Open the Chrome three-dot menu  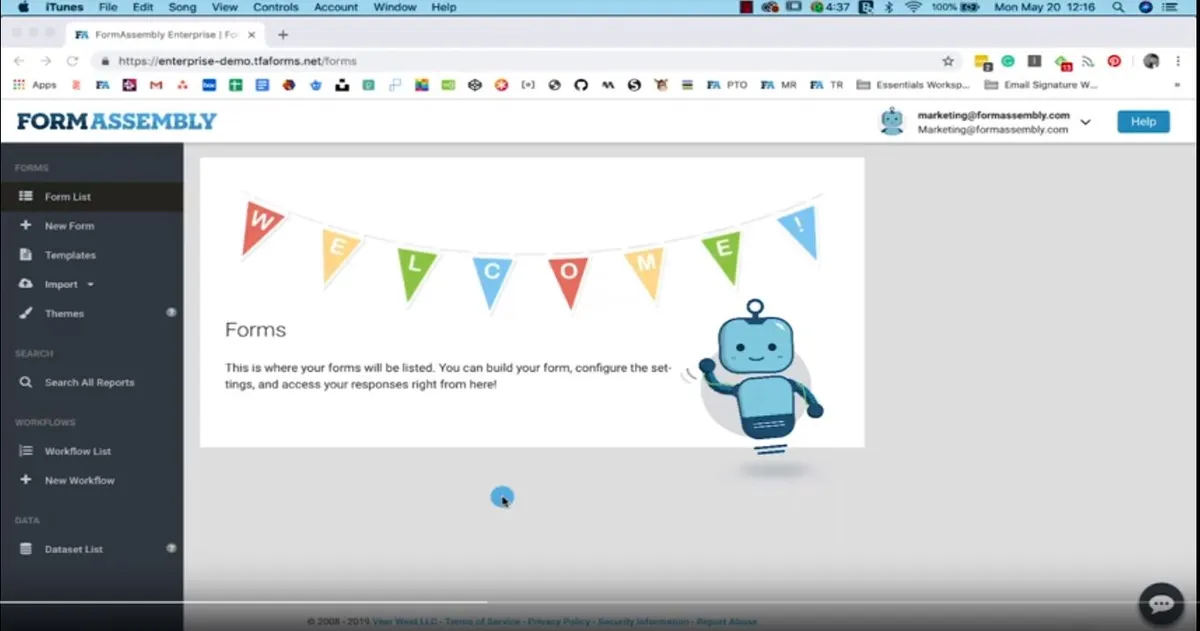tap(1179, 61)
